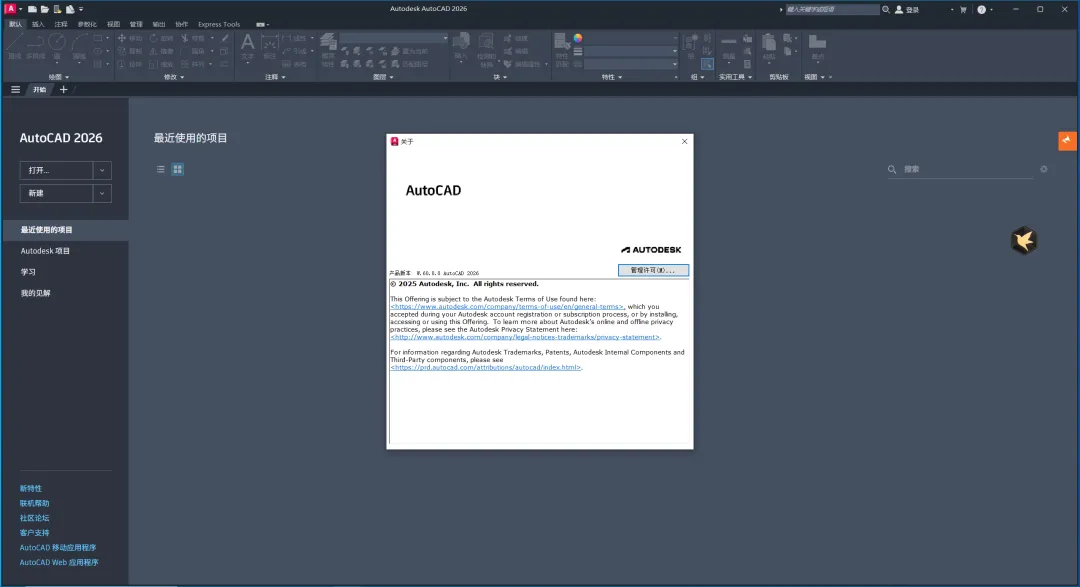Select the 开始 start tab
The width and height of the screenshot is (1080, 587).
pos(39,90)
